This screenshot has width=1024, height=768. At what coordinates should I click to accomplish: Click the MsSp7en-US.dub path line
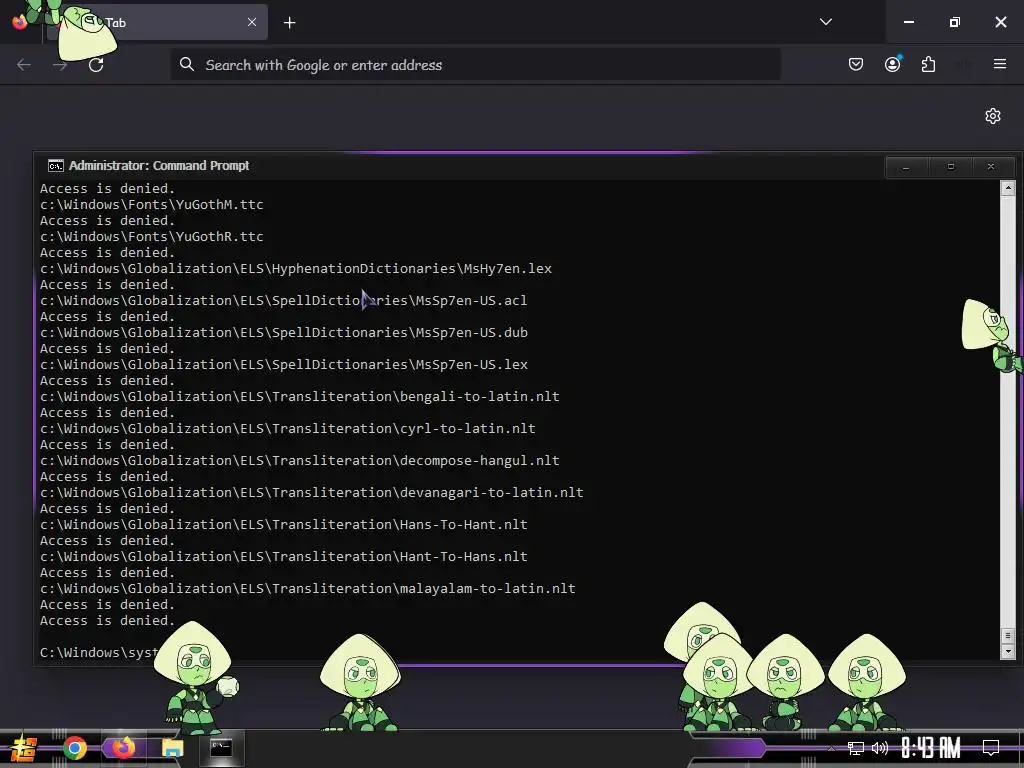click(284, 332)
